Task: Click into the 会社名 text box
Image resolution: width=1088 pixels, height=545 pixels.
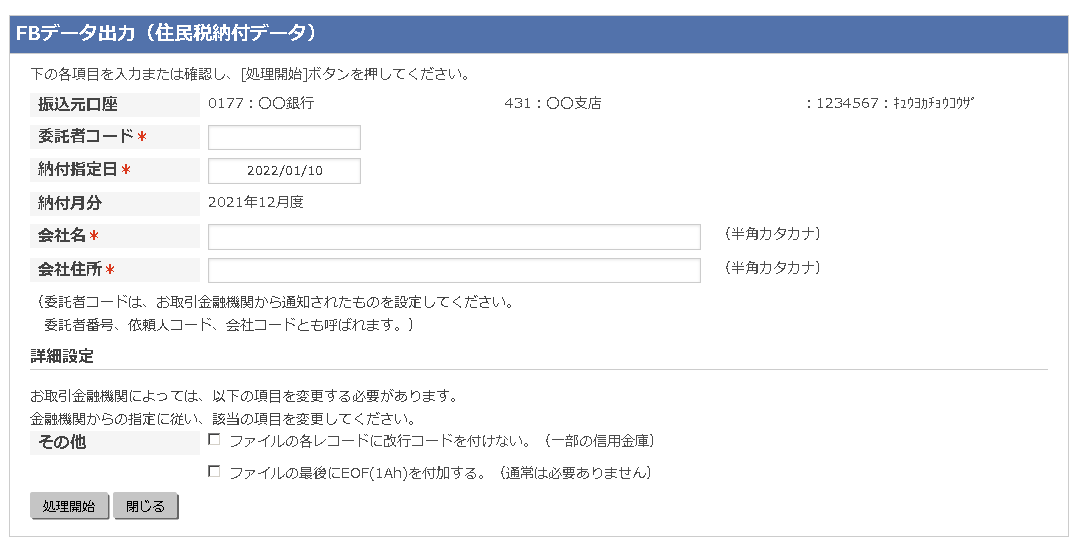Action: pos(454,237)
